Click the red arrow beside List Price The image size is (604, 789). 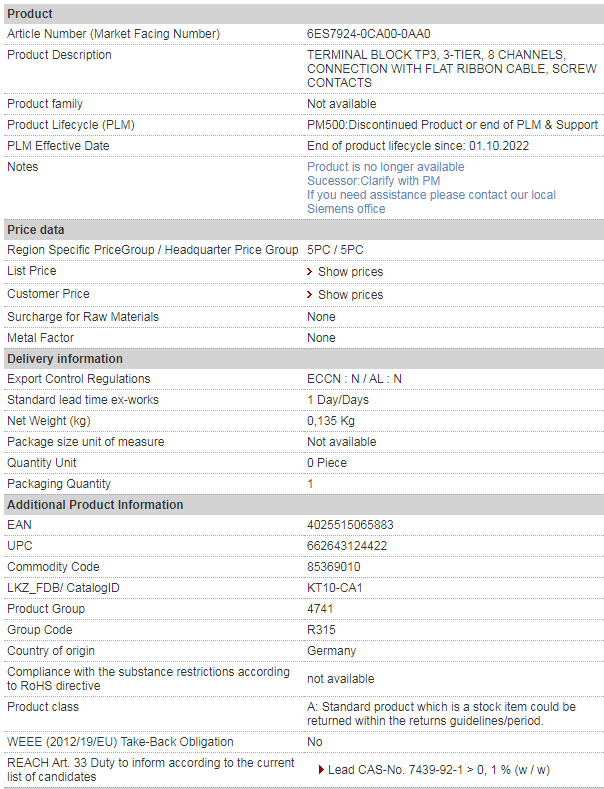click(x=310, y=272)
